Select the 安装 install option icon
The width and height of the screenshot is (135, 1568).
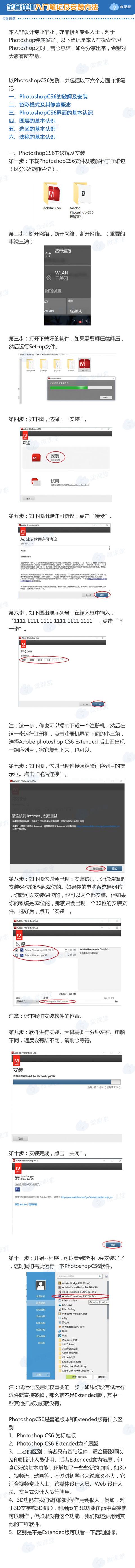(x=37, y=457)
